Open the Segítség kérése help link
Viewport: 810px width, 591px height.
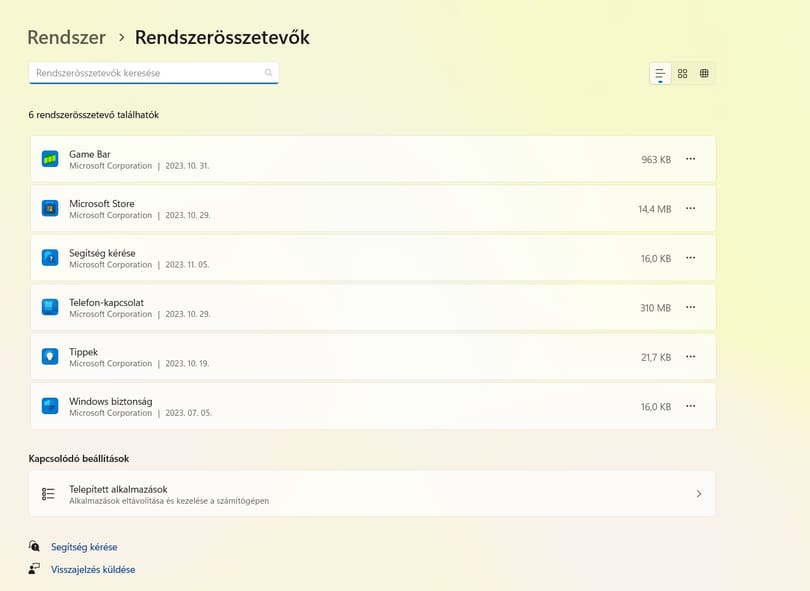[84, 547]
